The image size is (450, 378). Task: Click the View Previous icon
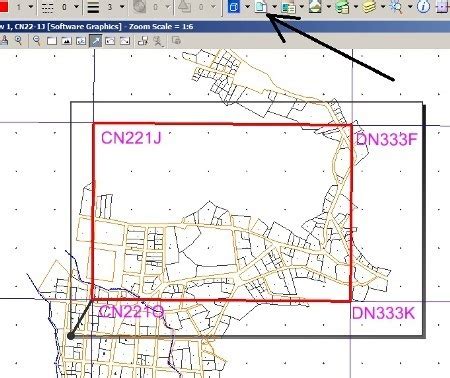coord(110,41)
